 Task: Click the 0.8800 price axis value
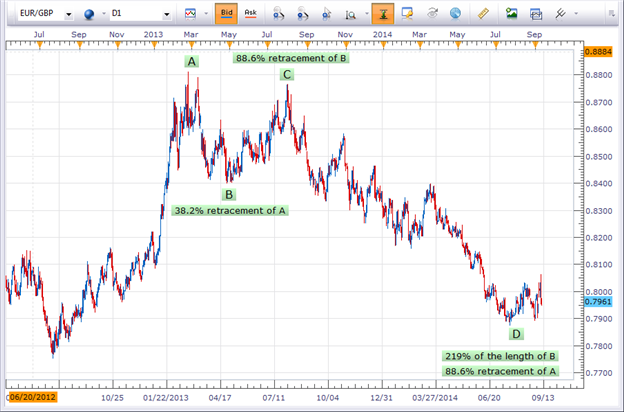tap(599, 75)
